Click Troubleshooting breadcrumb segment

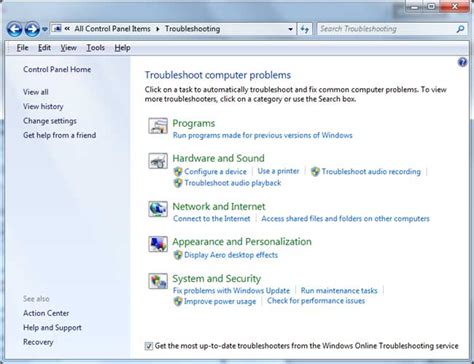(x=192, y=29)
